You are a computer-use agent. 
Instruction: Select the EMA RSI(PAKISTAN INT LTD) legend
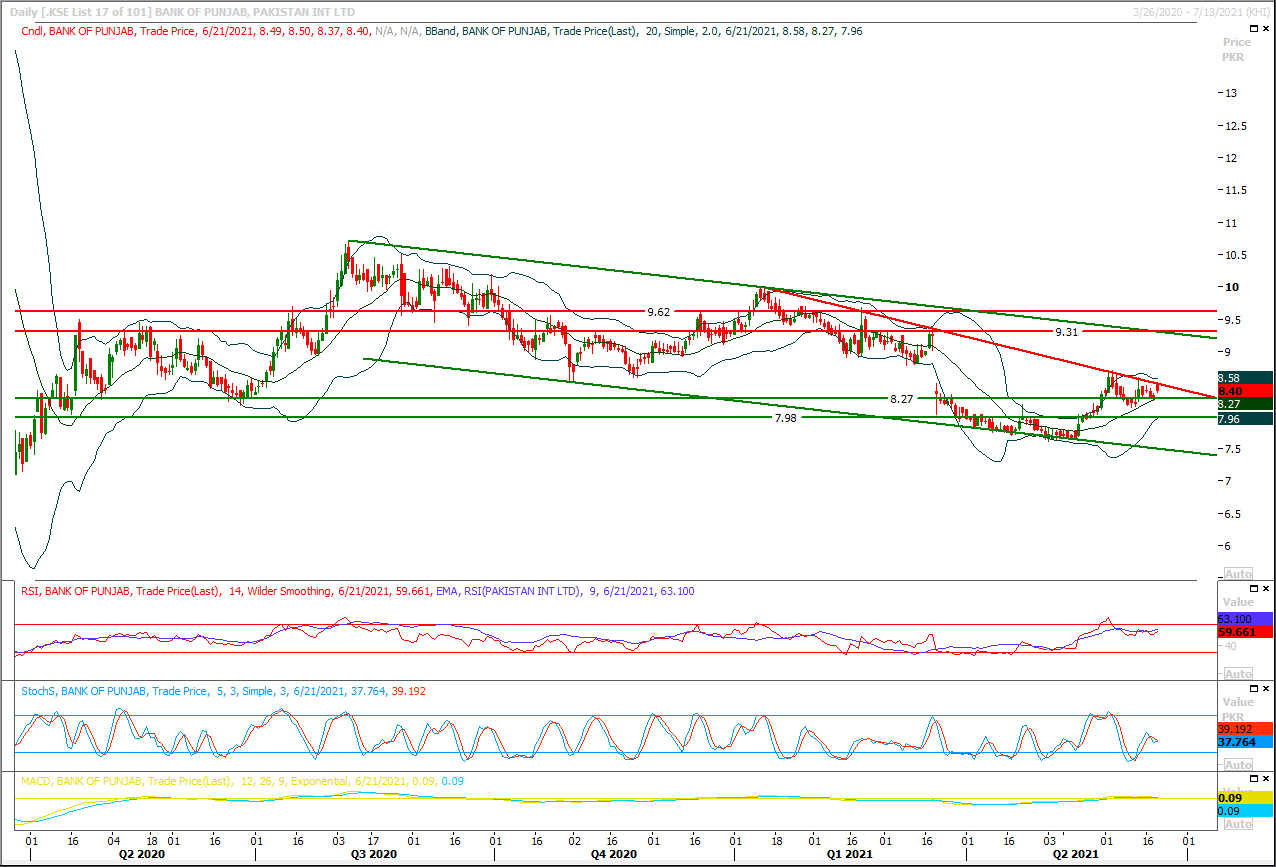click(x=566, y=591)
